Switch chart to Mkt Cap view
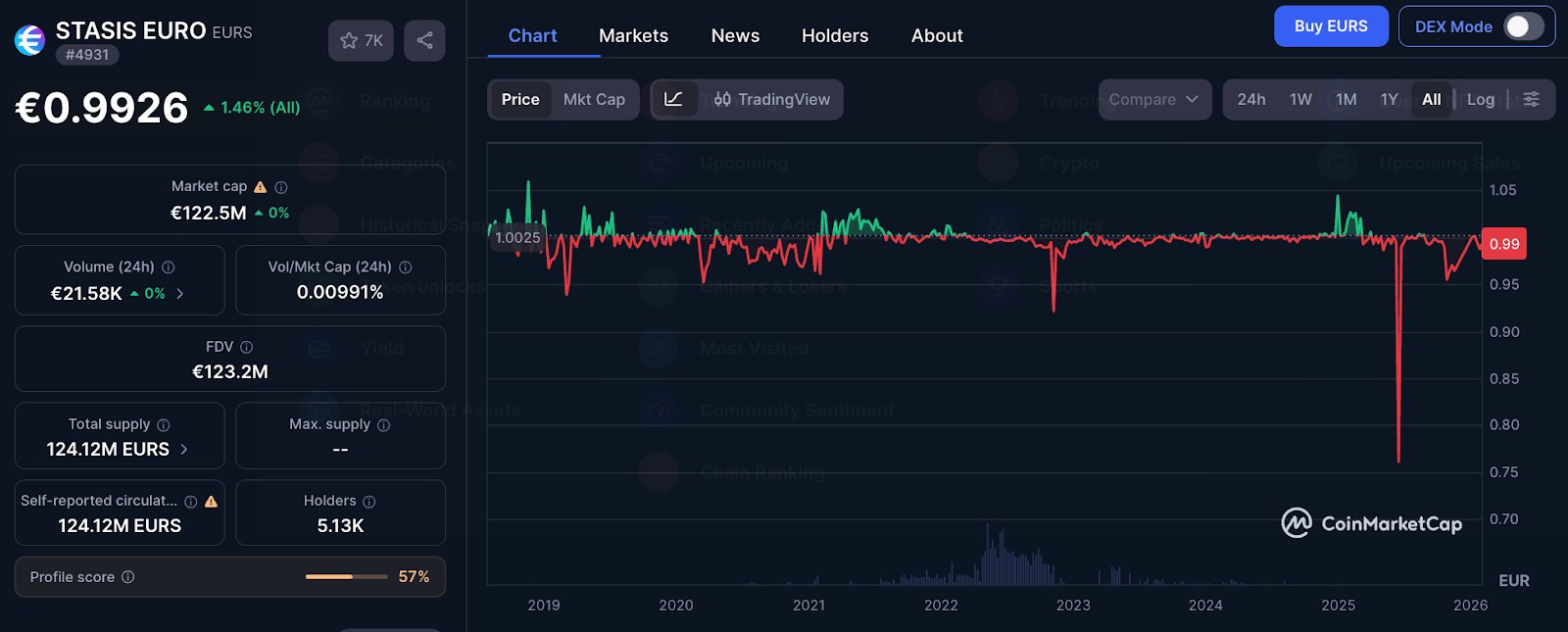 [594, 99]
